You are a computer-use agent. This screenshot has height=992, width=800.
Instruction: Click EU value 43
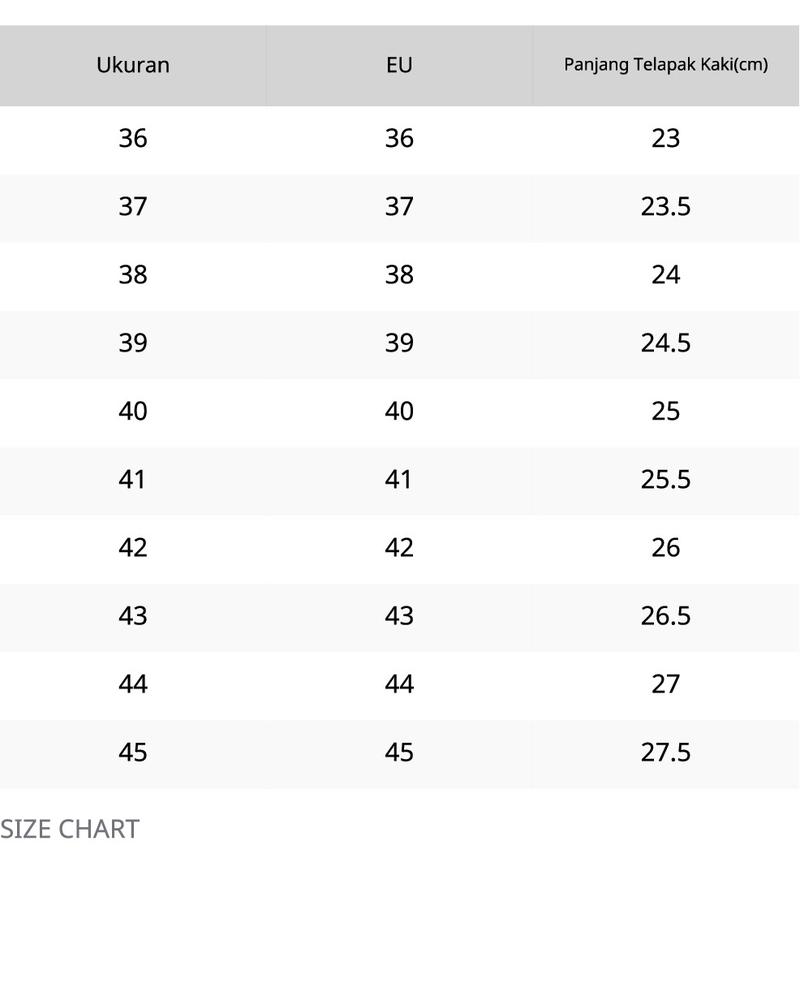(x=399, y=616)
